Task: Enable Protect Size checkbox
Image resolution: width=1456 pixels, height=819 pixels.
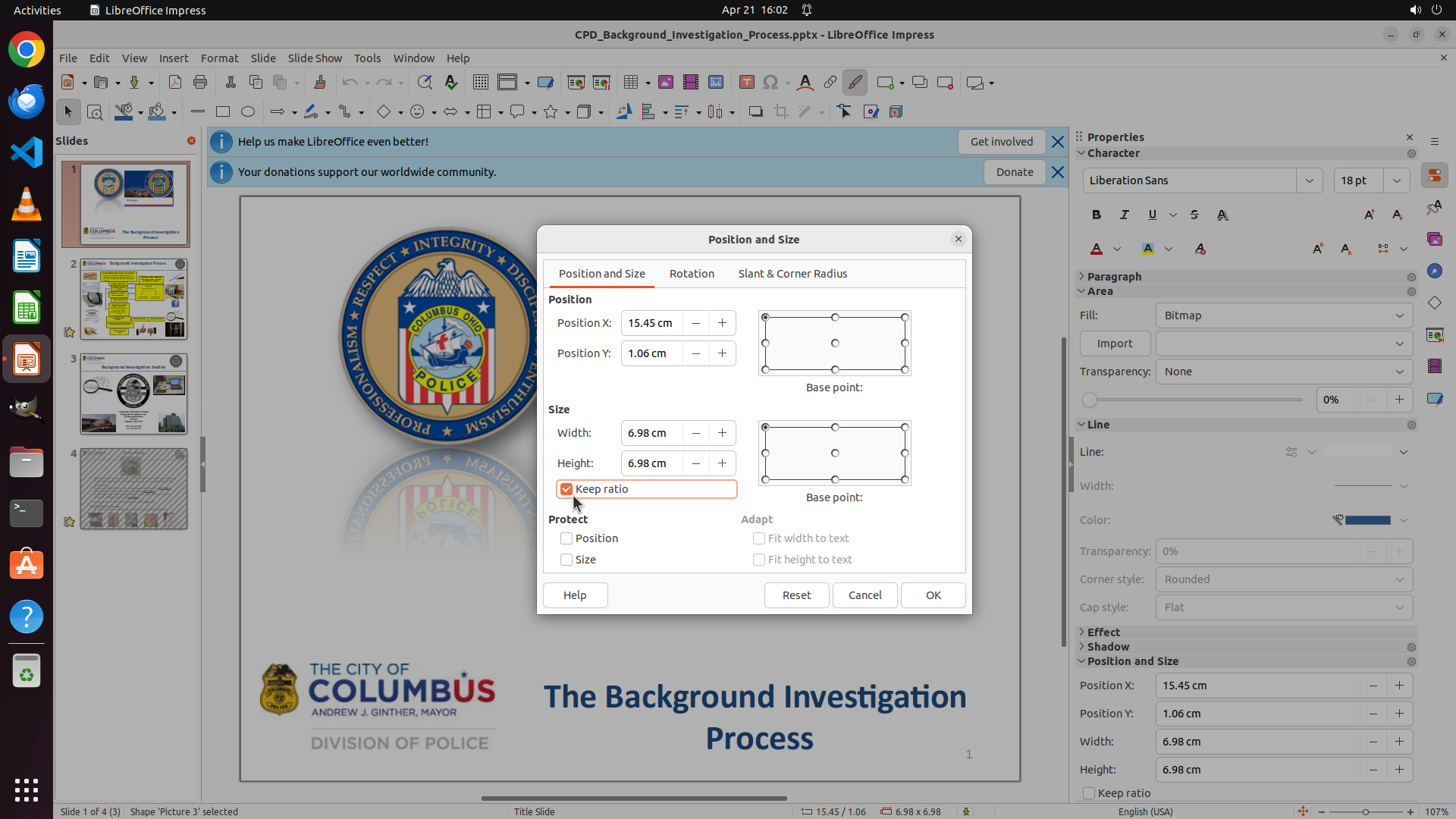Action: pos(566,560)
